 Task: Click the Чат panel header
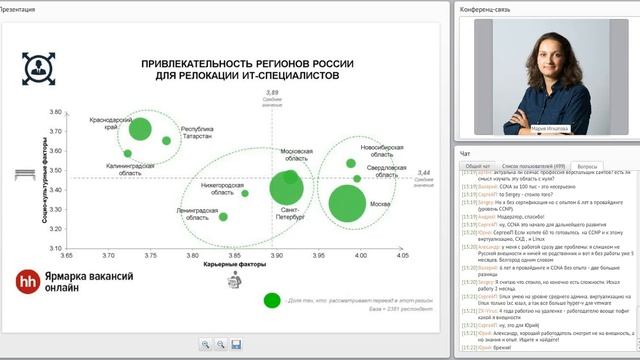coord(465,153)
